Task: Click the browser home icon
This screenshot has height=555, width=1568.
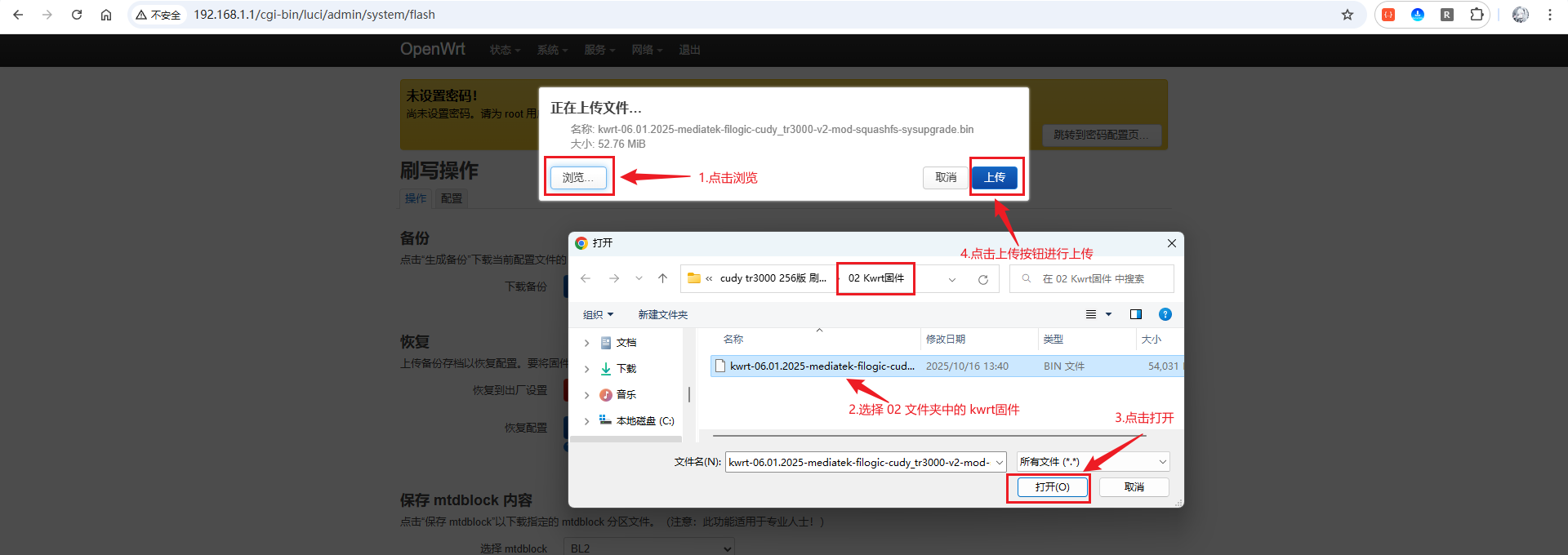Action: (106, 15)
